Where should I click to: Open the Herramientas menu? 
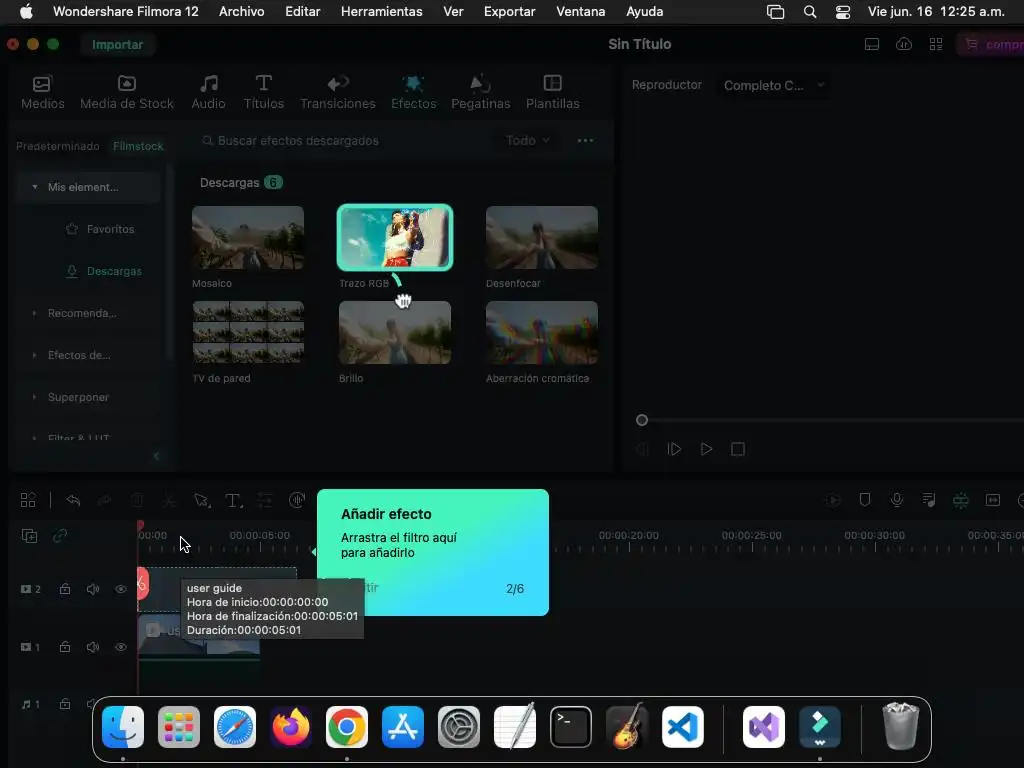click(381, 11)
